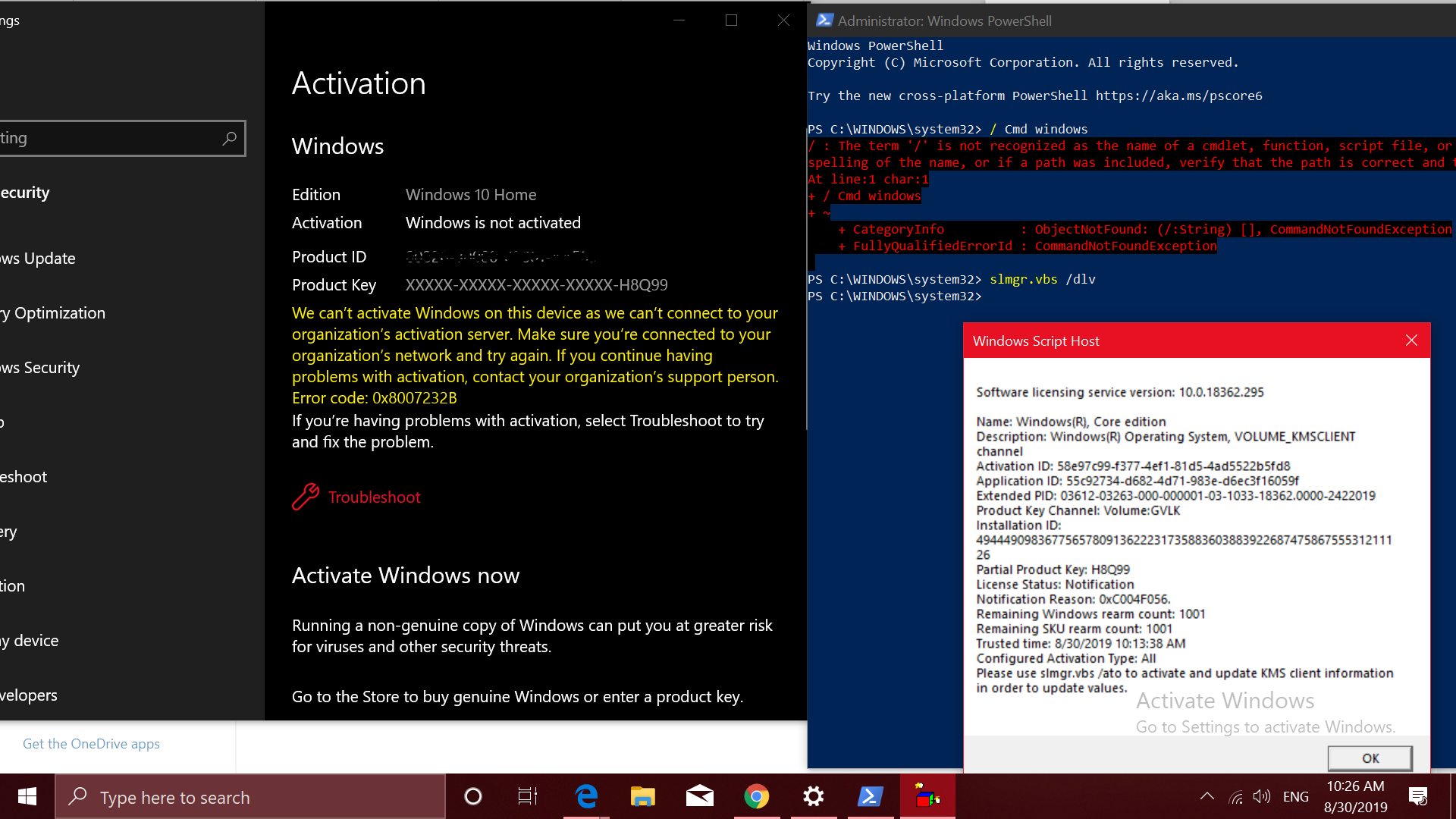This screenshot has height=819, width=1456.
Task: Open ENG language input selector
Action: [1295, 796]
